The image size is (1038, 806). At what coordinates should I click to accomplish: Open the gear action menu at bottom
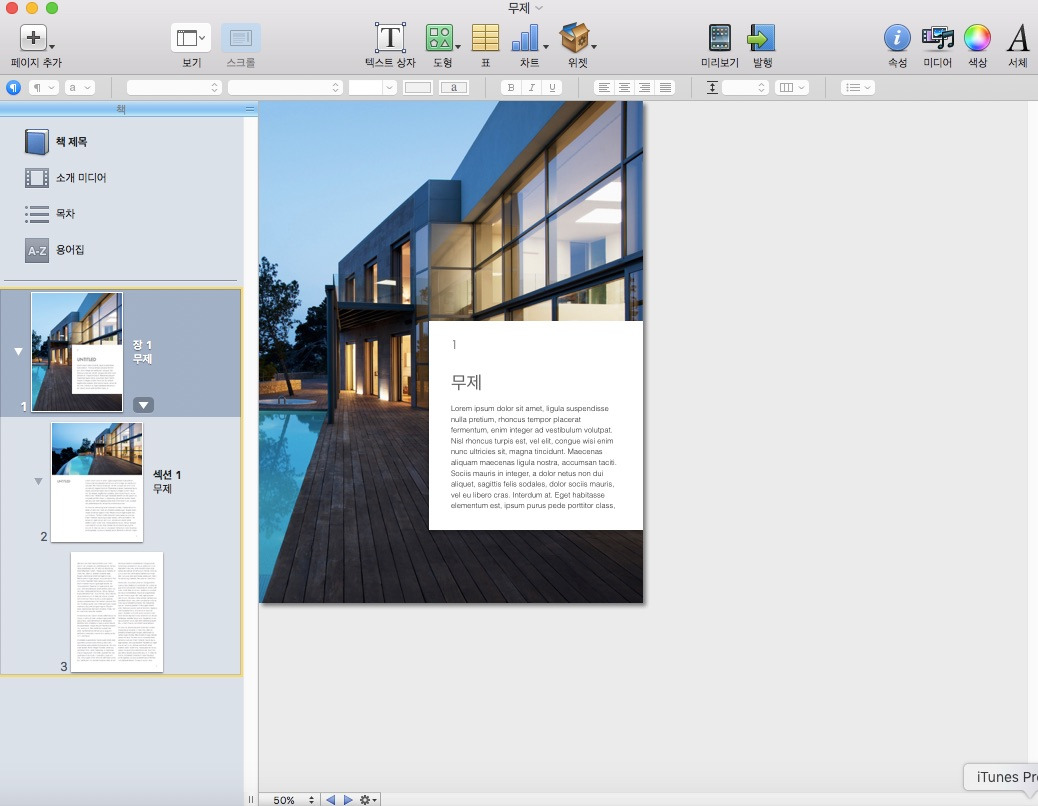[368, 799]
